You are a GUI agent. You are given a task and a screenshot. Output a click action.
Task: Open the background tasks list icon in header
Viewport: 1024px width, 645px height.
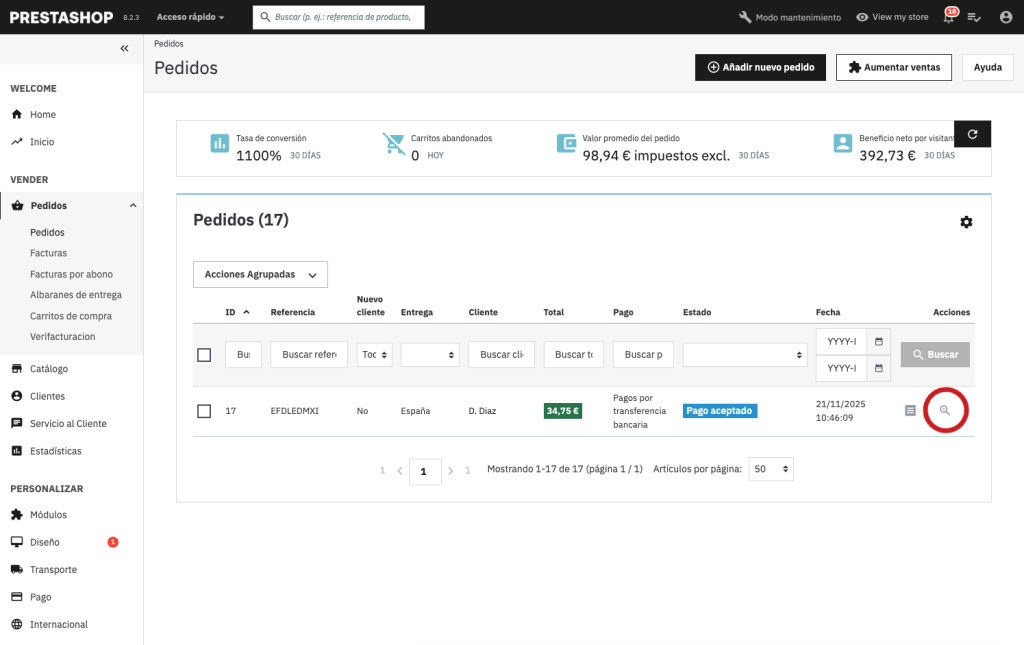point(974,17)
